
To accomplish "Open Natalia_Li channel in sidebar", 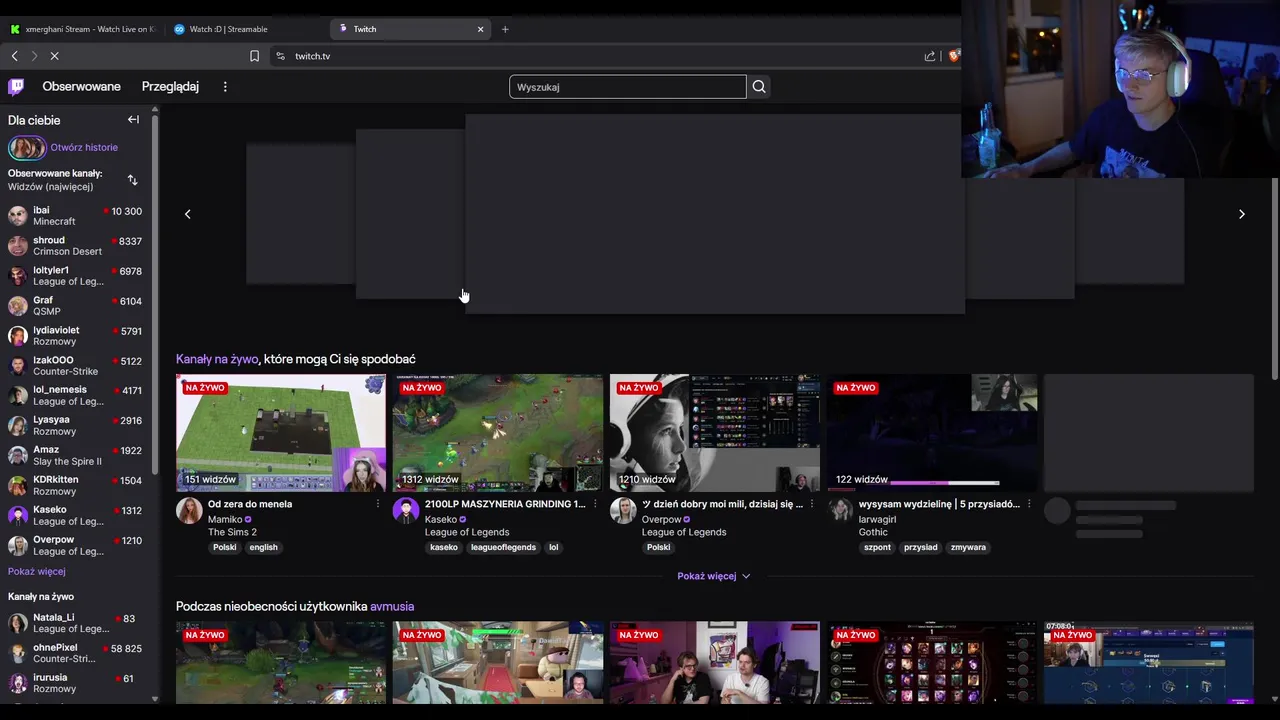I will click(x=76, y=623).
